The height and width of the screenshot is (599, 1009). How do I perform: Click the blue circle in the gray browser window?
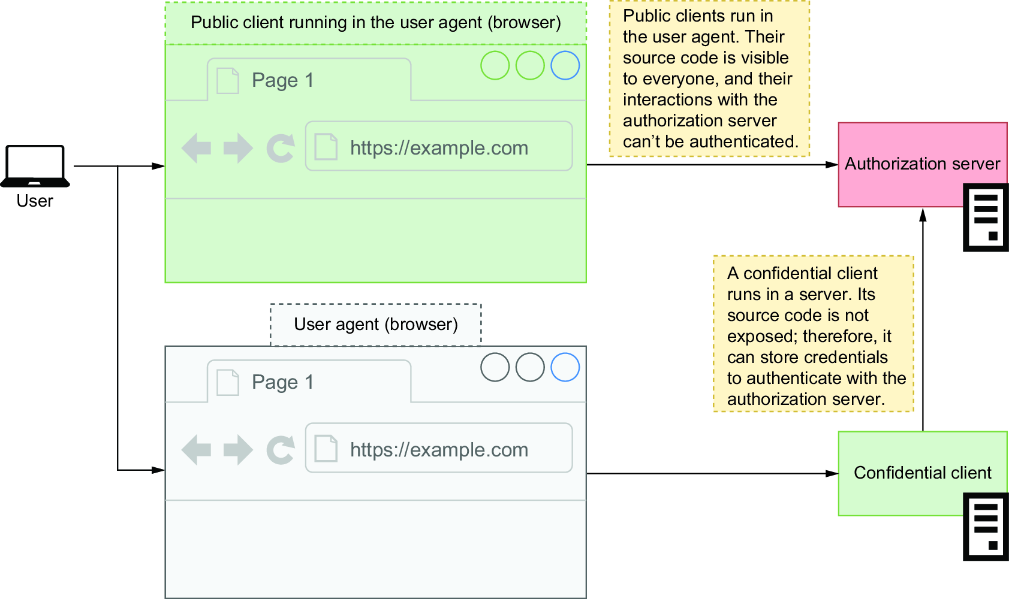pyautogui.click(x=565, y=367)
